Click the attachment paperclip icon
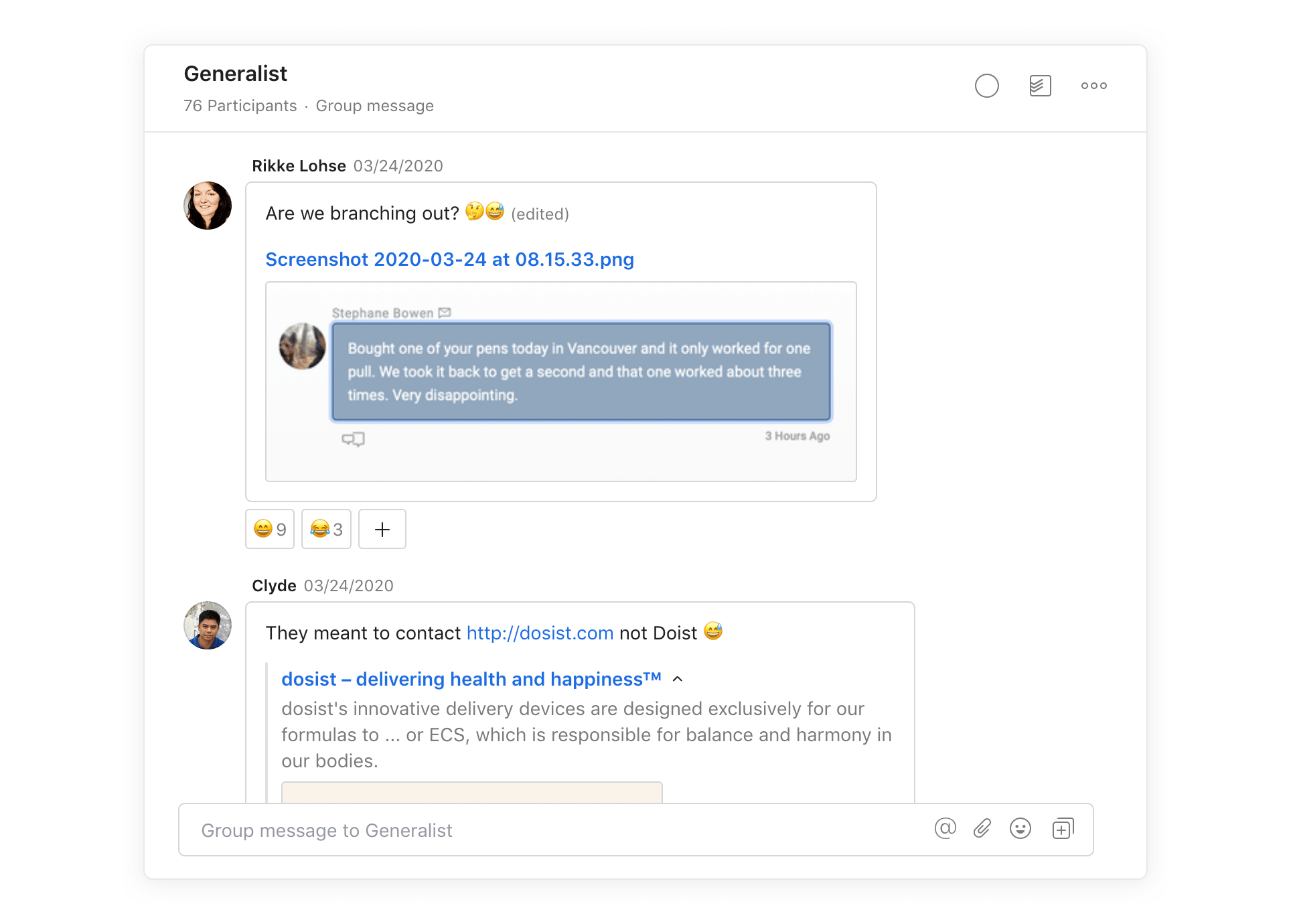The image size is (1291, 924). tap(982, 828)
